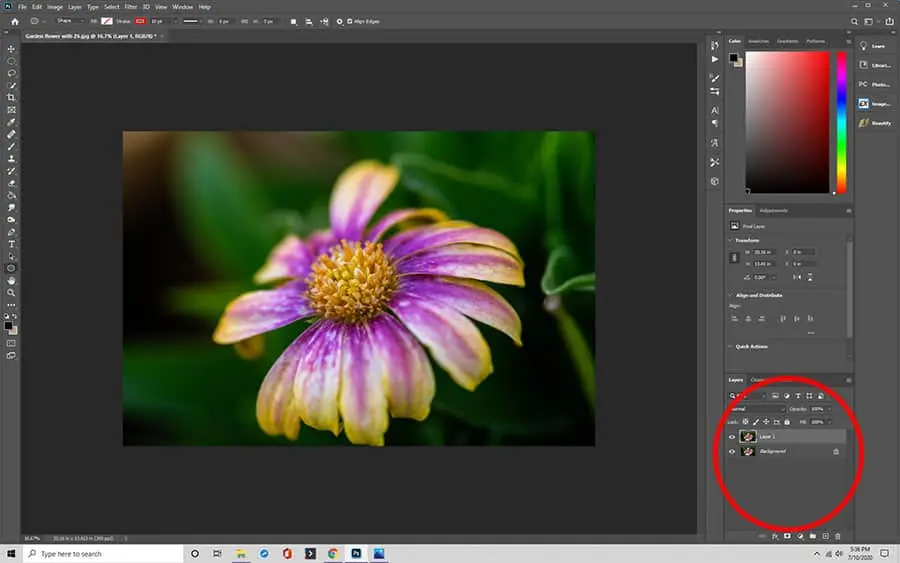900x563 pixels.
Task: Toggle lock image pixels brush
Action: [756, 422]
